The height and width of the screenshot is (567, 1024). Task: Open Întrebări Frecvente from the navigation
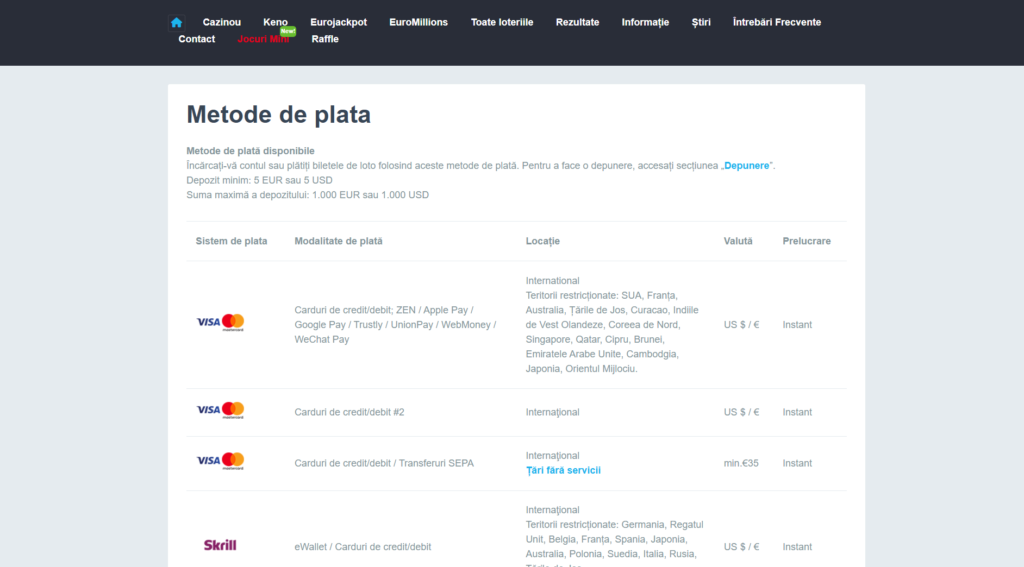click(777, 22)
